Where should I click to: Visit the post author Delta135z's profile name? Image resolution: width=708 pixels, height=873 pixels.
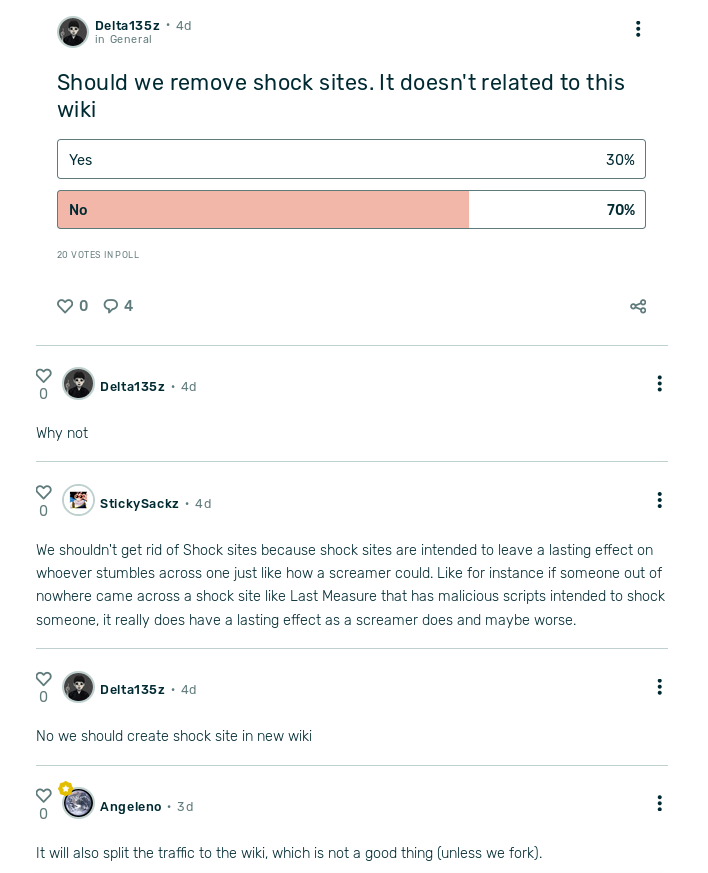click(x=127, y=25)
